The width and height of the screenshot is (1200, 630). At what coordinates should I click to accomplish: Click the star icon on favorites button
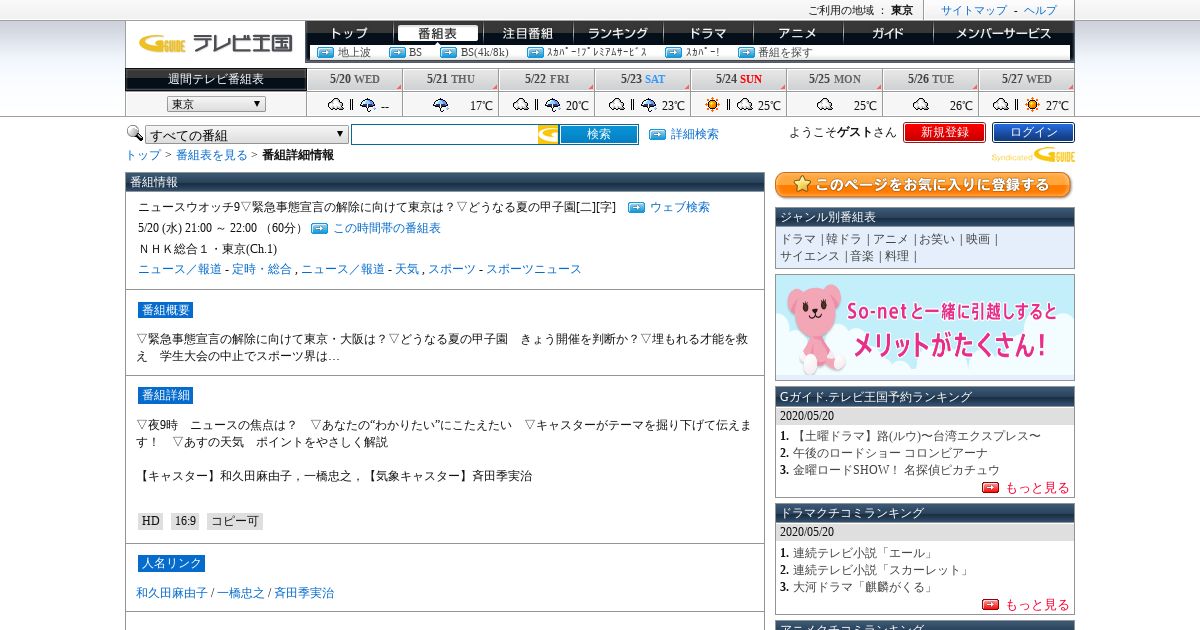(801, 185)
